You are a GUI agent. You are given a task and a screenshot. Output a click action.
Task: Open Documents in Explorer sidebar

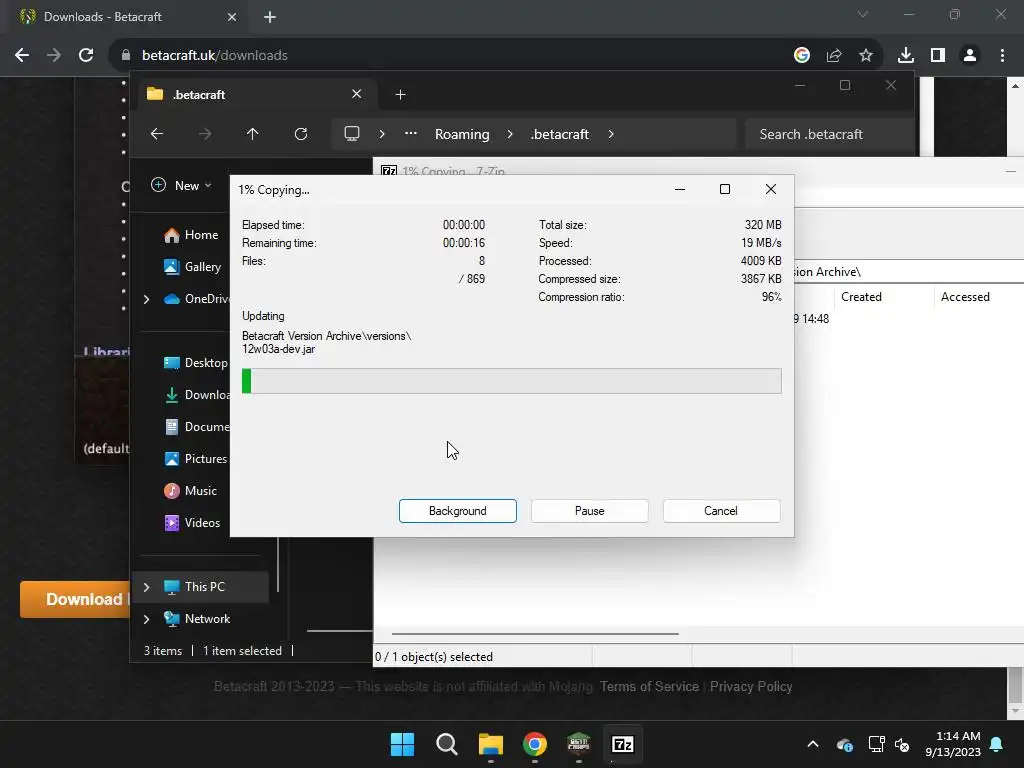coord(196,427)
